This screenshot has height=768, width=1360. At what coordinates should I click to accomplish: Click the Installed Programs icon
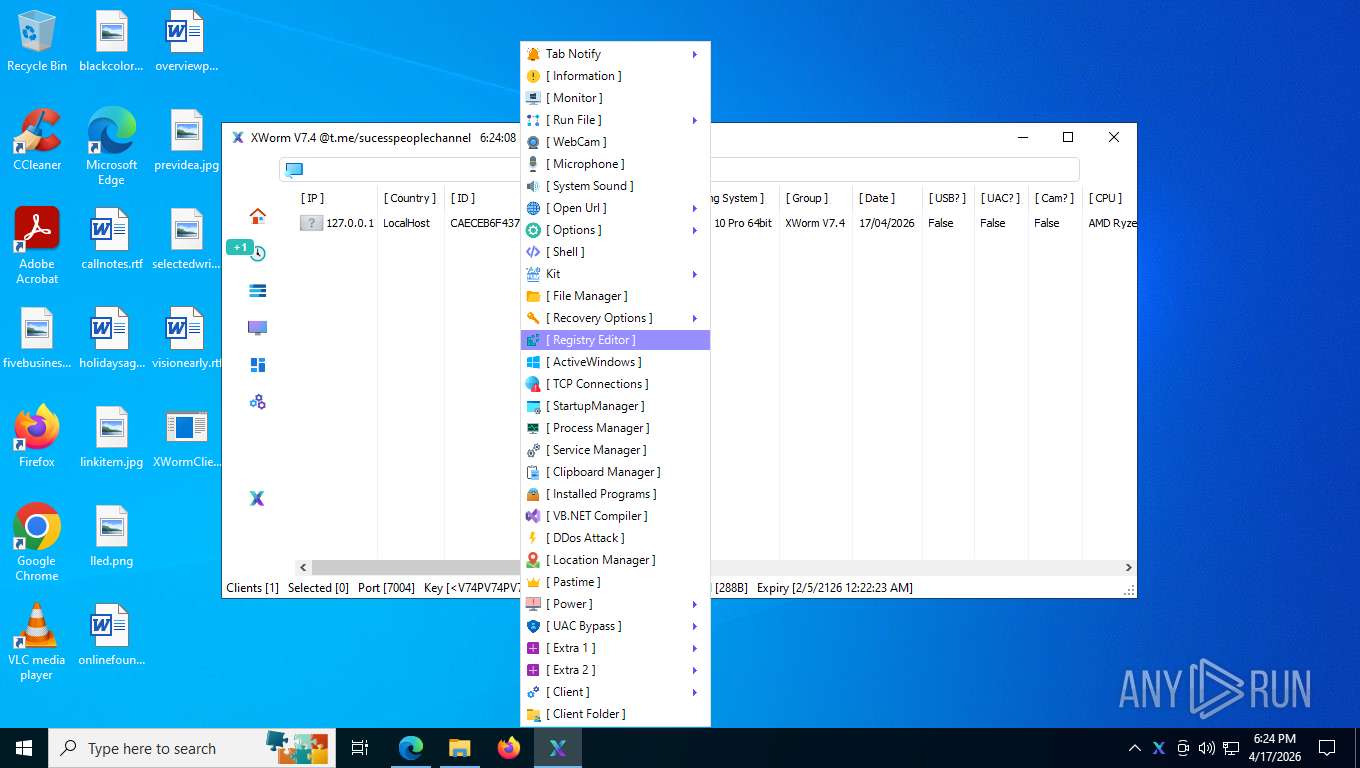[x=533, y=494]
